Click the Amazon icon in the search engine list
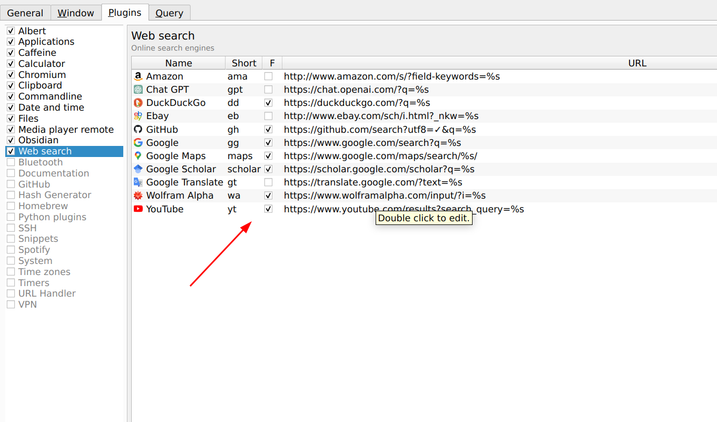The image size is (717, 422). pos(138,76)
